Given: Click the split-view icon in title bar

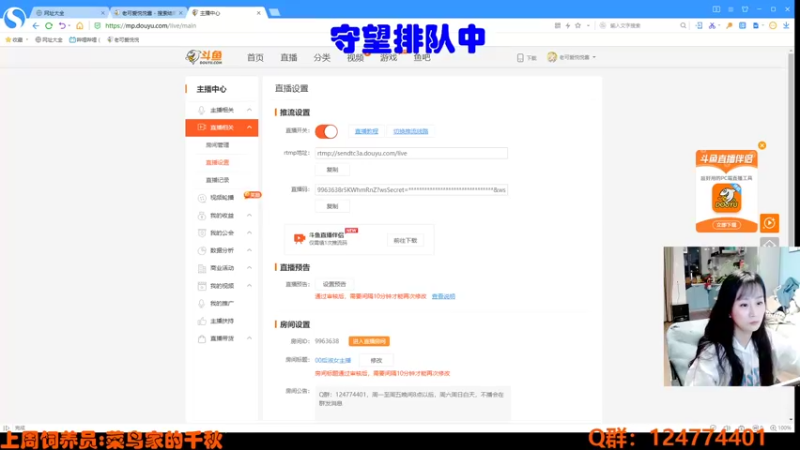Looking at the screenshot, I should [716, 9].
